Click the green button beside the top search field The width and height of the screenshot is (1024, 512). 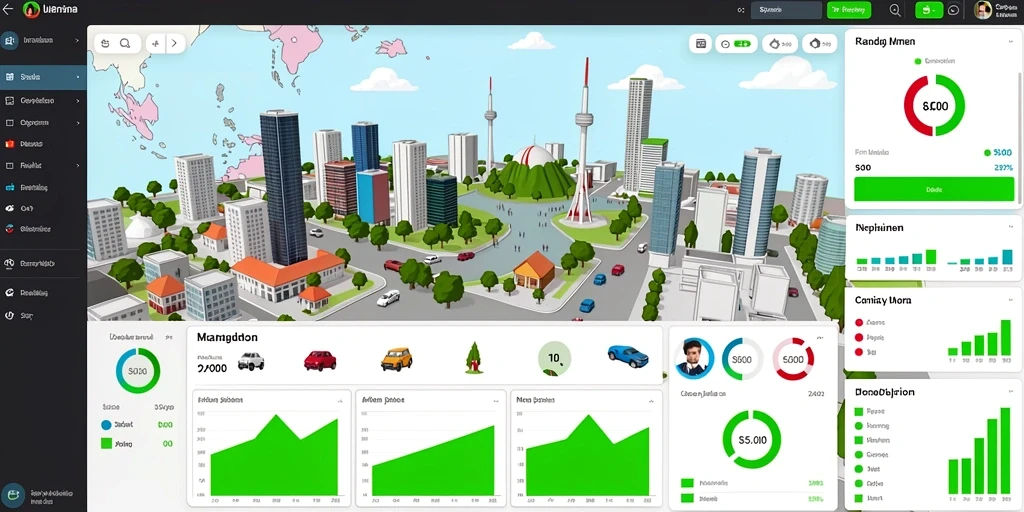tap(849, 10)
